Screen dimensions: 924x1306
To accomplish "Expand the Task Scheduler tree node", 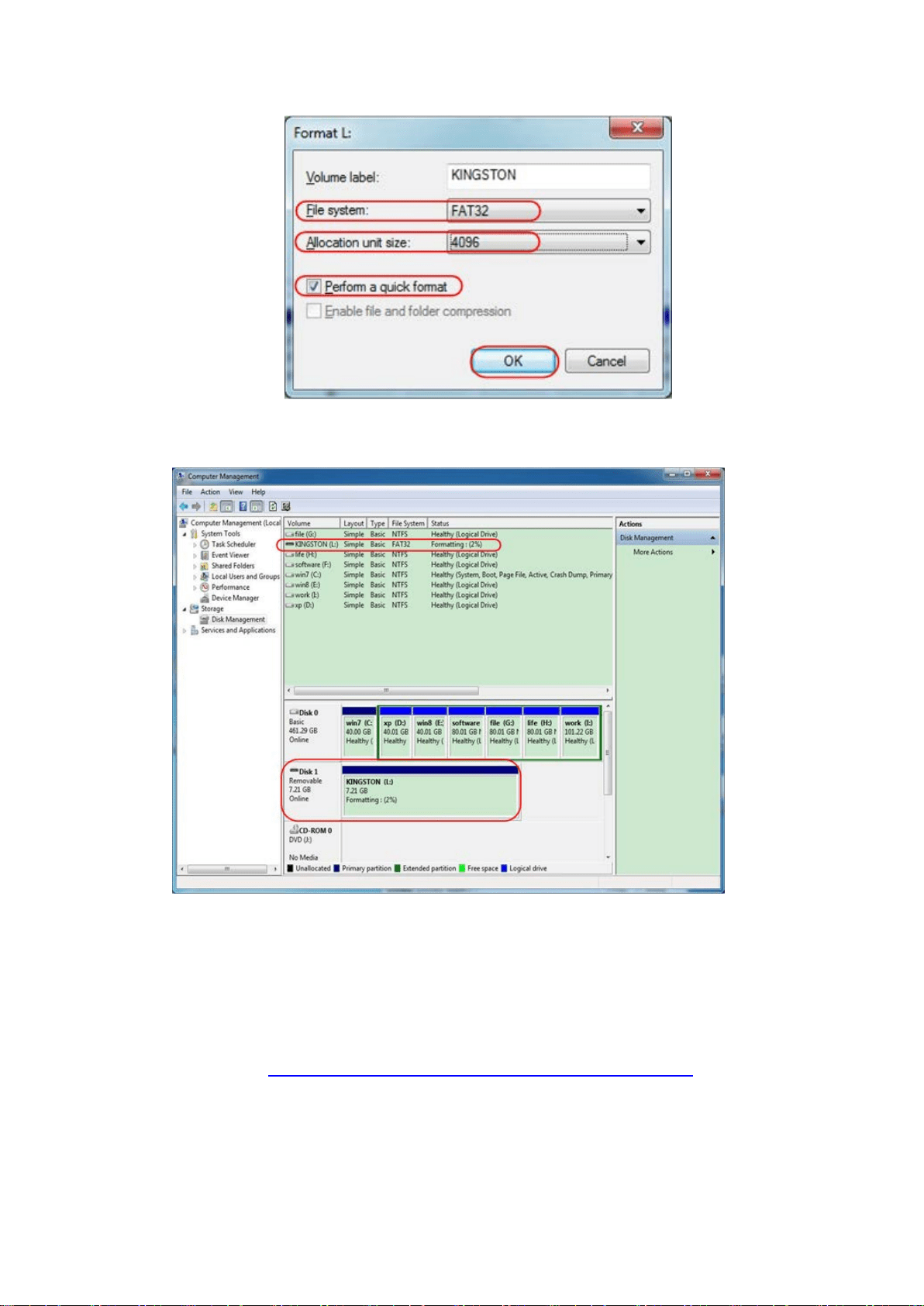I will [195, 545].
